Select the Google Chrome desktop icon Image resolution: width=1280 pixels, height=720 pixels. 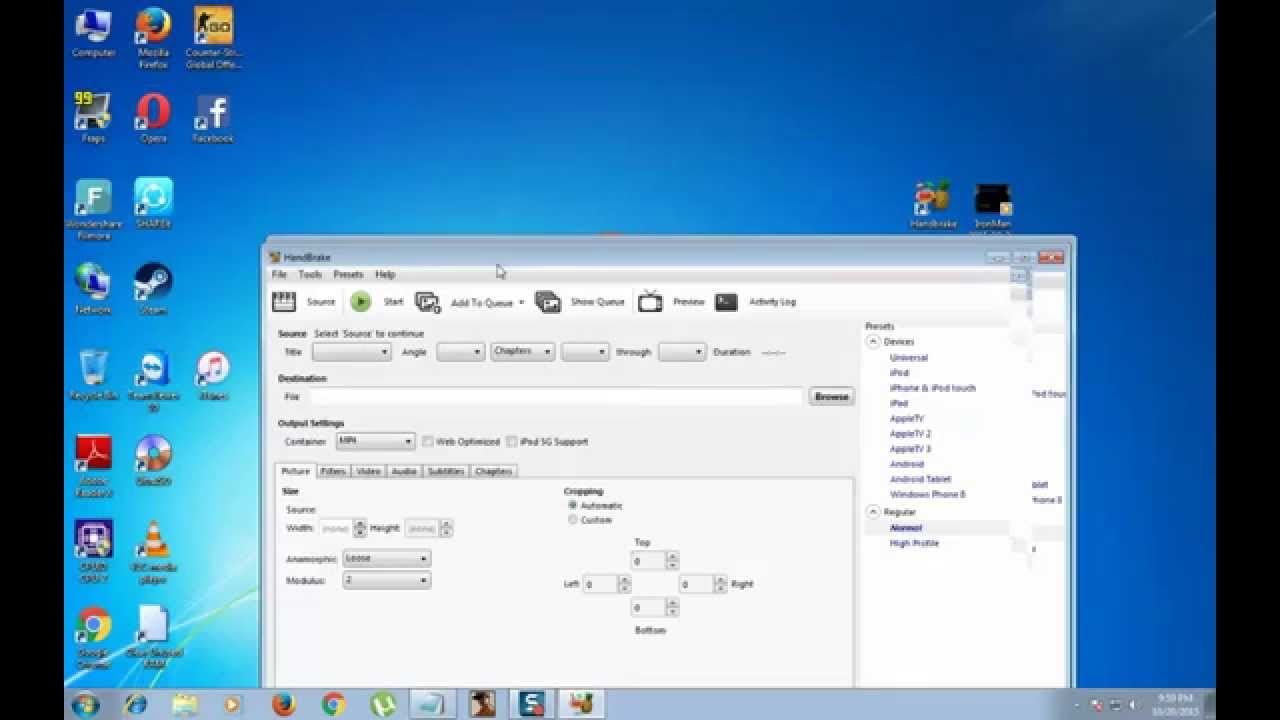(x=93, y=638)
